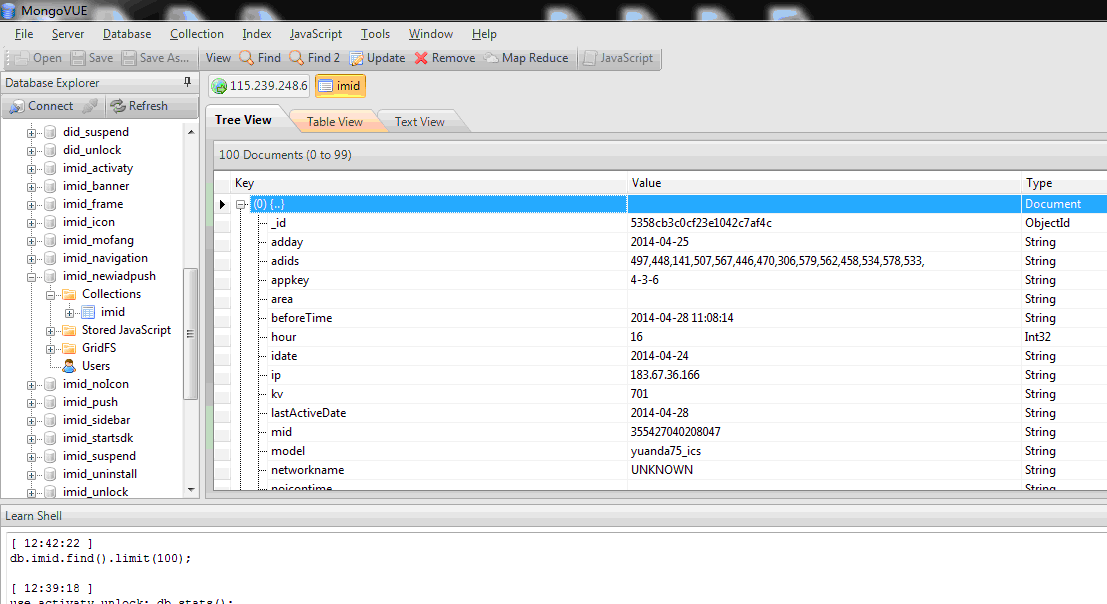Screen dimensions: 1107x604
Task: Switch to the Text View tab
Action: point(419,121)
